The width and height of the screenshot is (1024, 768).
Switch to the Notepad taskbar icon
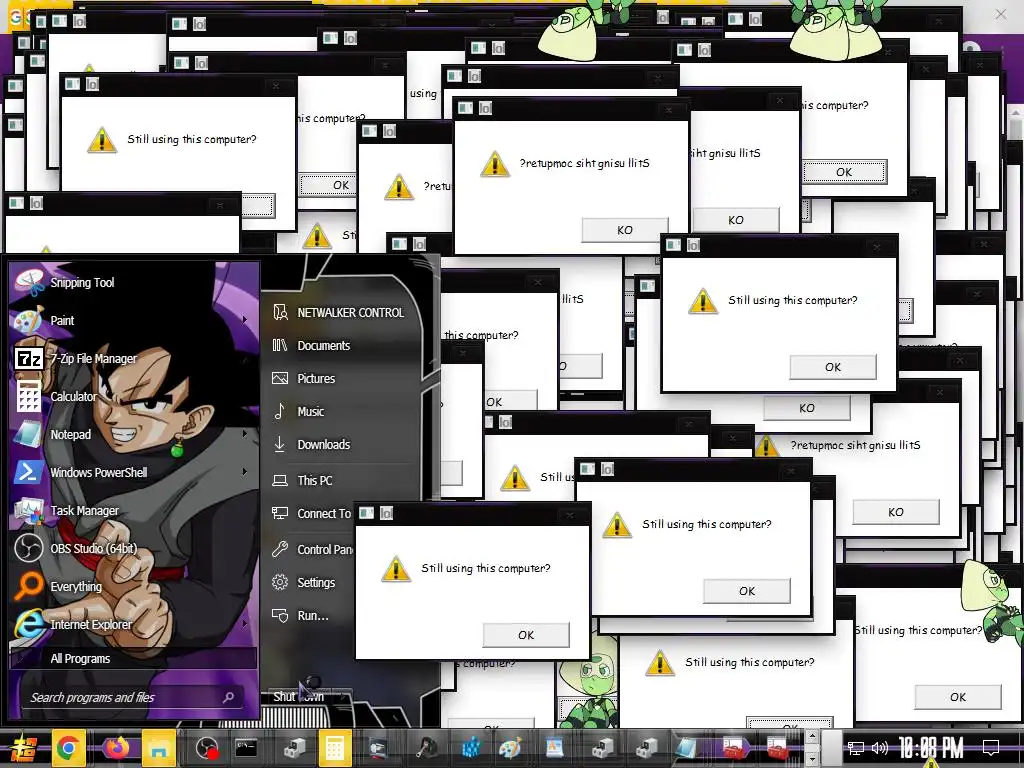pyautogui.click(x=686, y=748)
